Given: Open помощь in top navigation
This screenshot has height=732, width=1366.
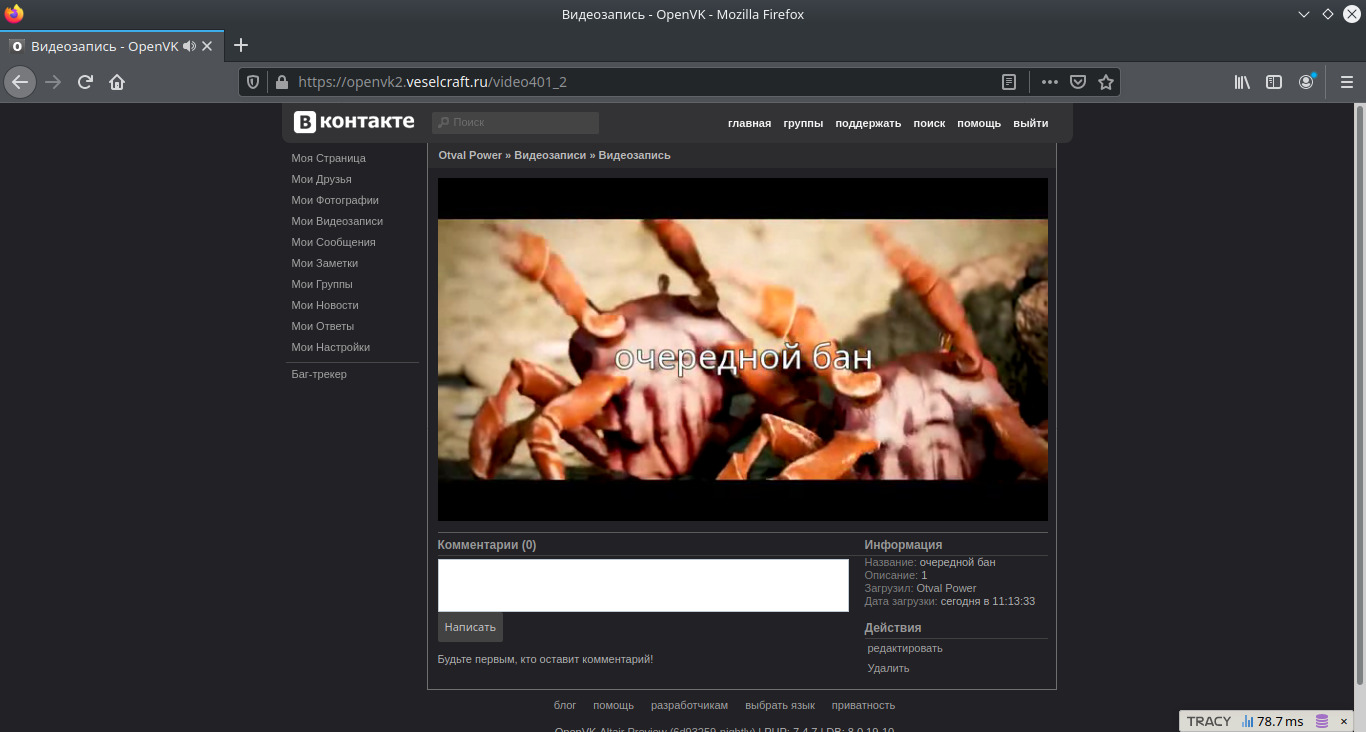Looking at the screenshot, I should [979, 123].
